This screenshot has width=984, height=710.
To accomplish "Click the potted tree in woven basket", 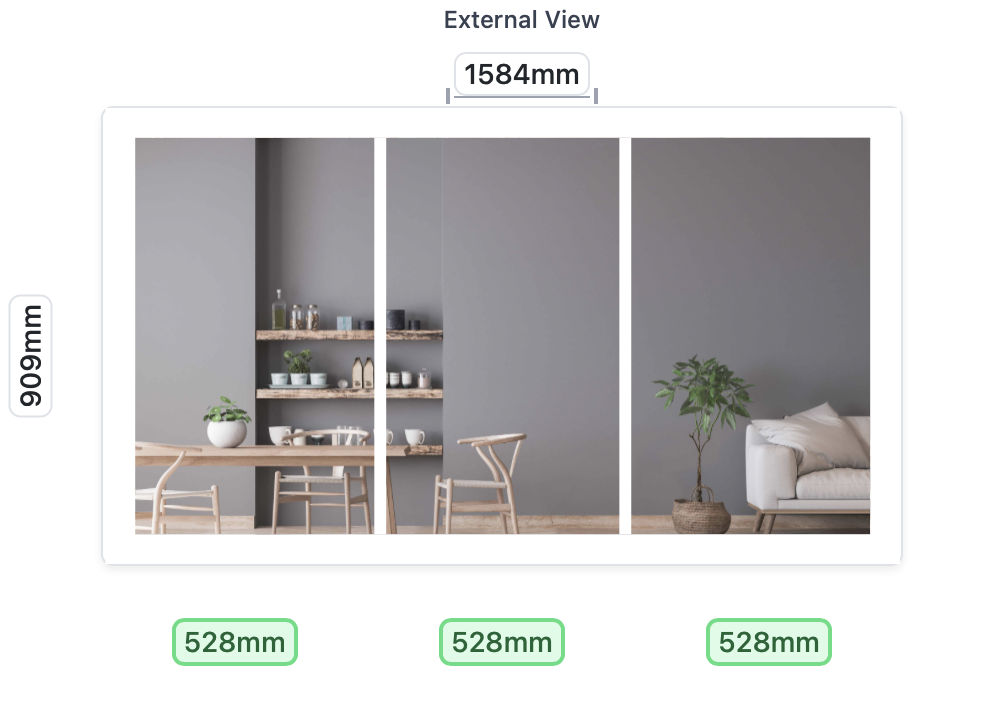I will click(702, 444).
